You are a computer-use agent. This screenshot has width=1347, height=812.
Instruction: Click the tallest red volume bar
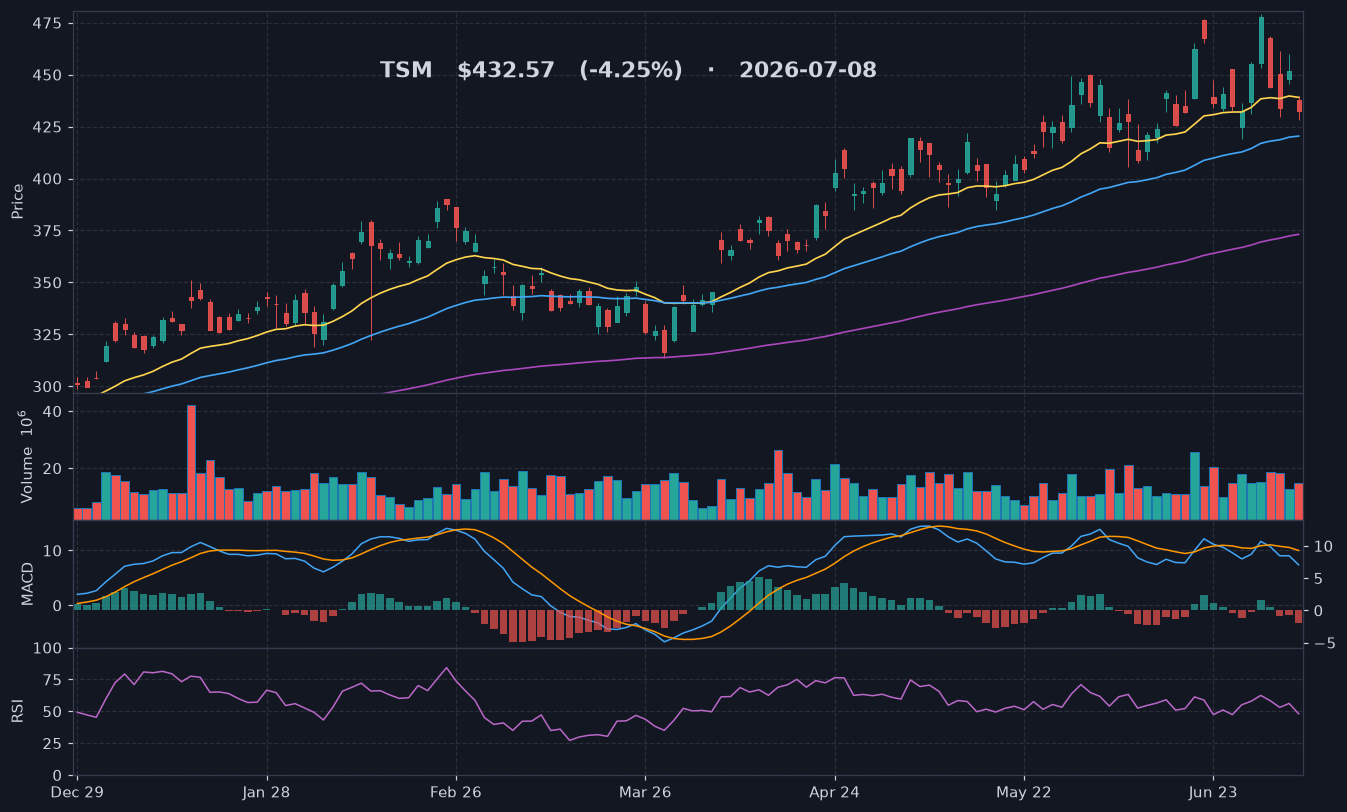[191, 462]
